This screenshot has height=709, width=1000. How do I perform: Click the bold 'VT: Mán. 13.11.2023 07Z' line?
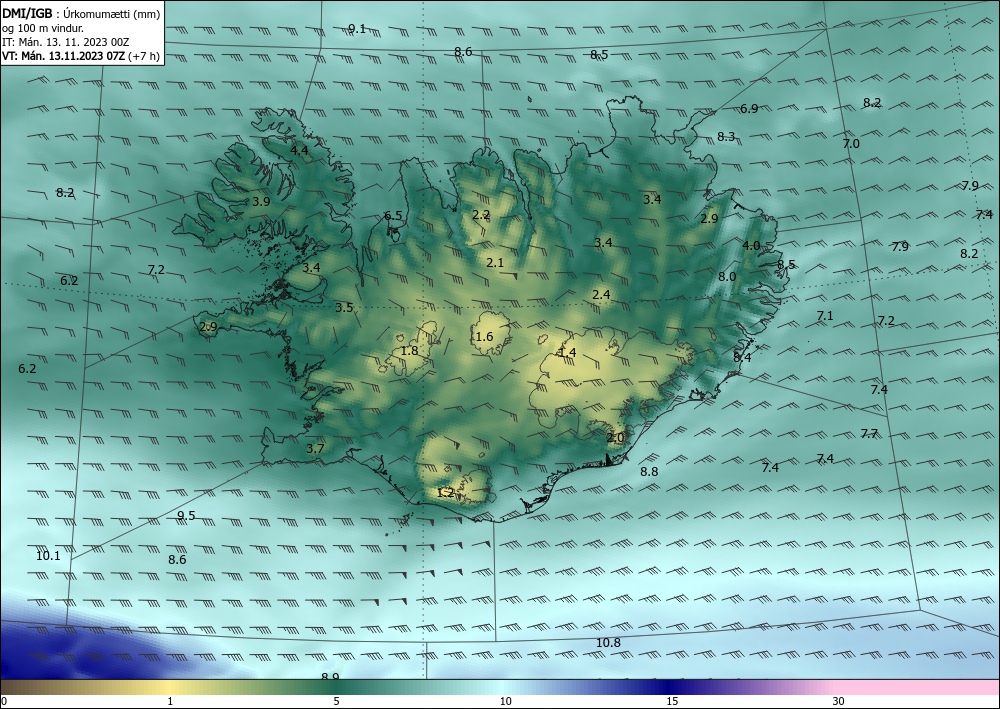pyautogui.click(x=64, y=56)
